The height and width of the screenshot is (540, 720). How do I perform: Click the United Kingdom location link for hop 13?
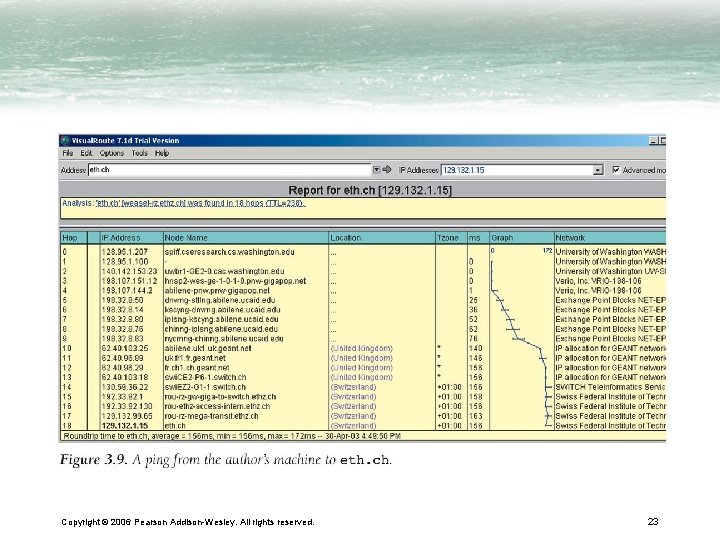point(361,377)
